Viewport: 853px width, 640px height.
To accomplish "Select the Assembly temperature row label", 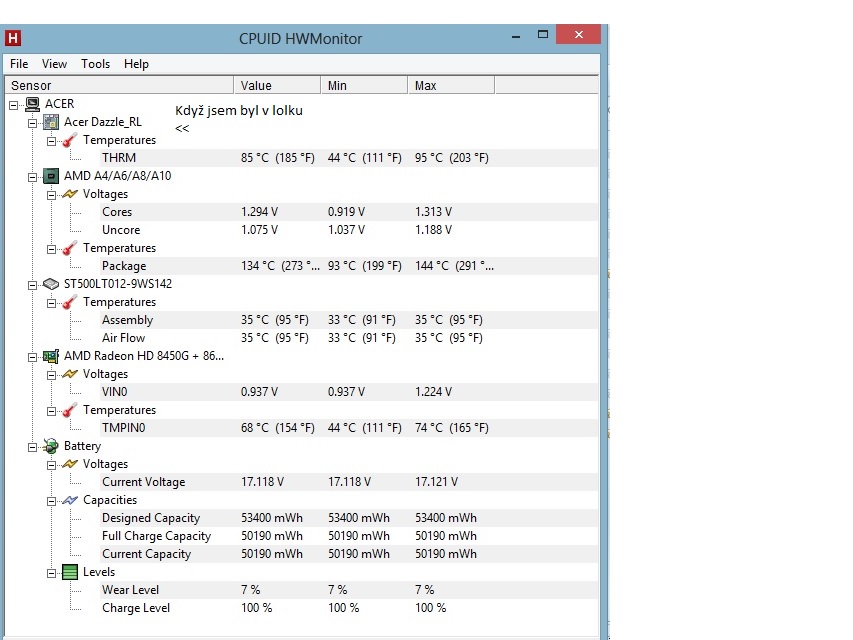I will coord(127,320).
